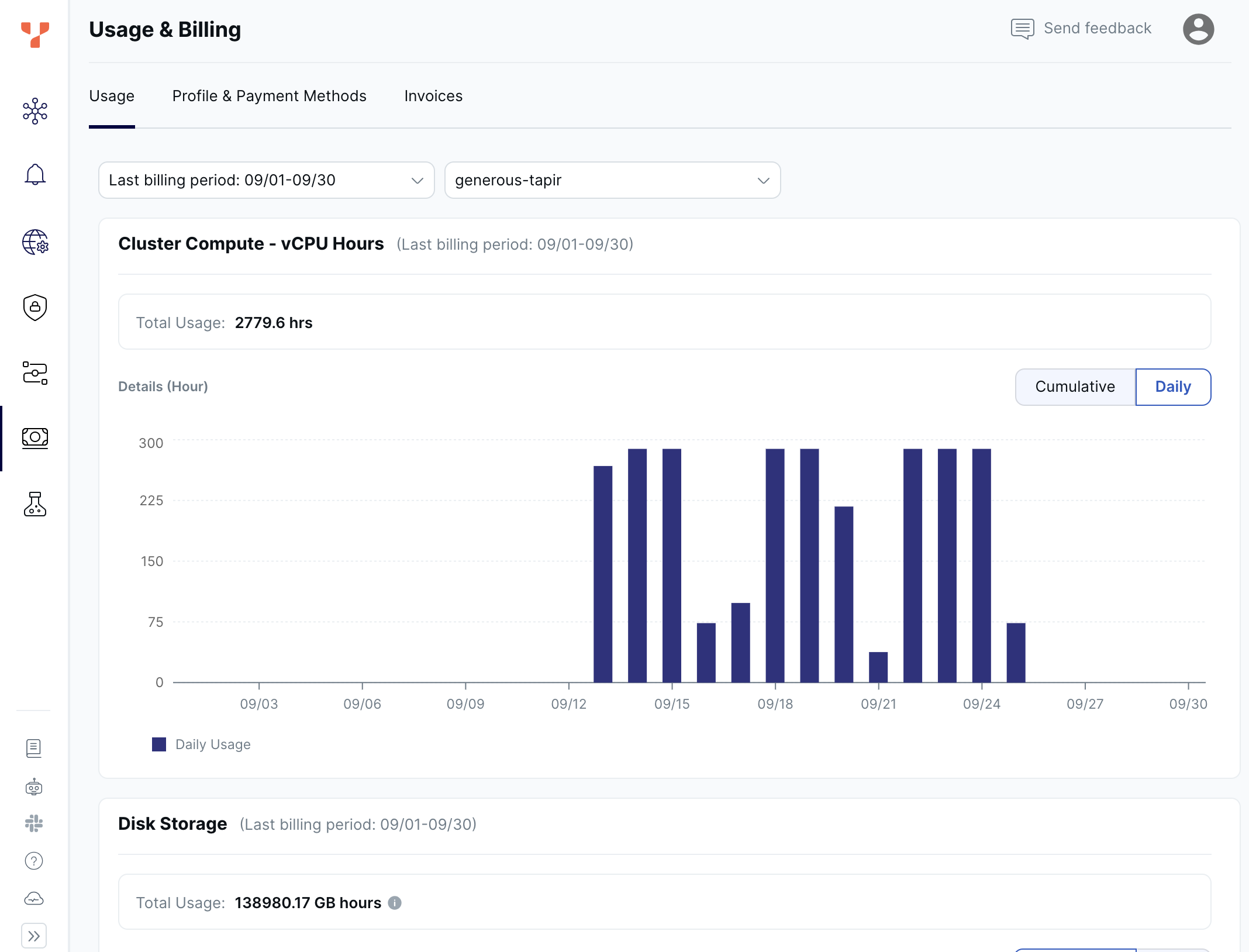Screen dimensions: 1249x952
Task: Open the documentation book icon
Action: pos(34,749)
